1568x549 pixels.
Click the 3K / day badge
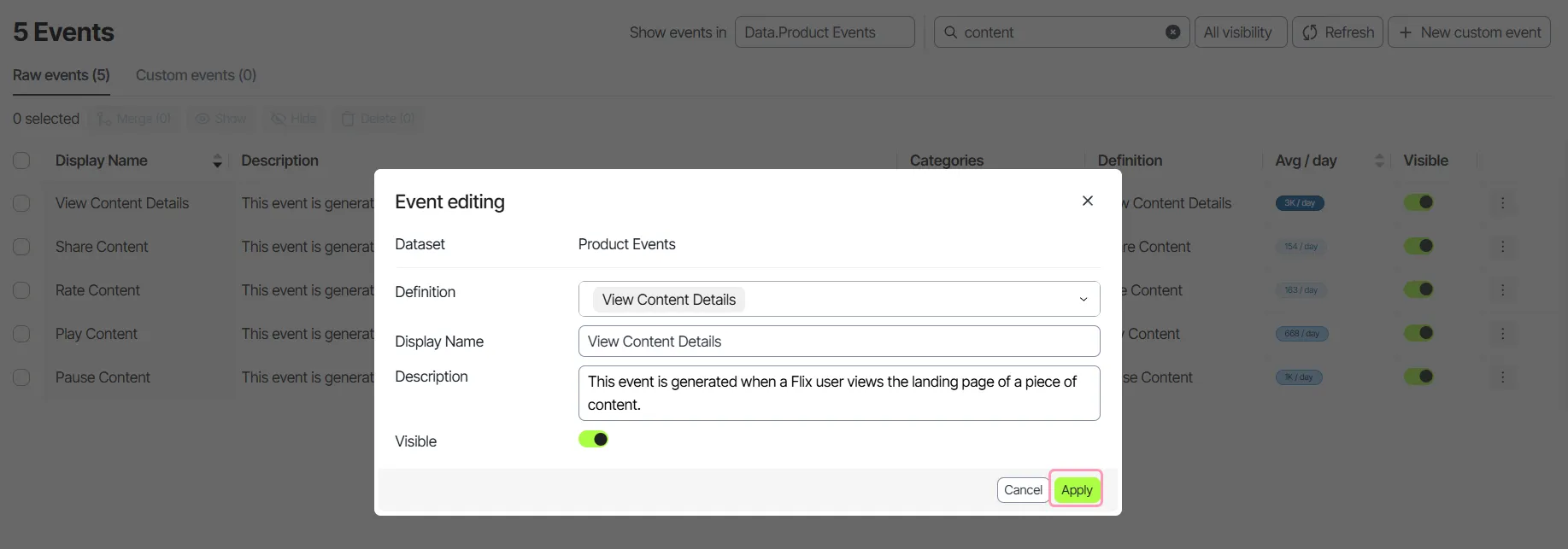pyautogui.click(x=1300, y=203)
